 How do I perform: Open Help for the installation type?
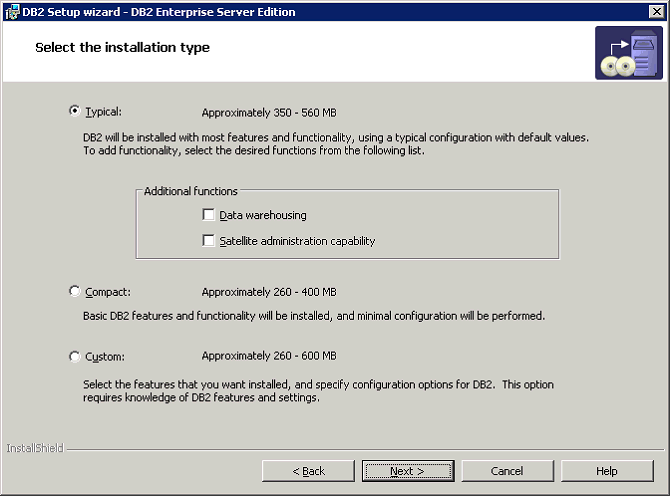pos(607,471)
